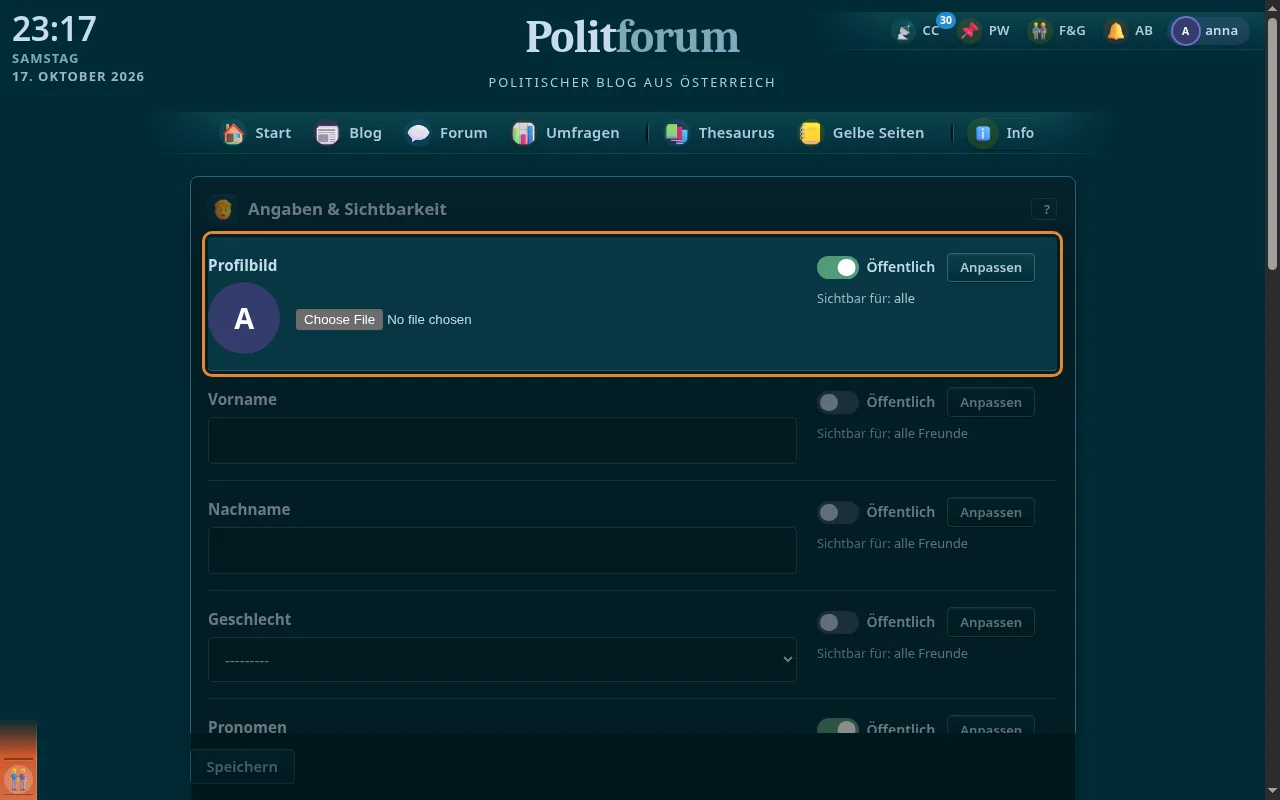This screenshot has height=800, width=1280.
Task: Click the Politforum site logo
Action: click(632, 37)
